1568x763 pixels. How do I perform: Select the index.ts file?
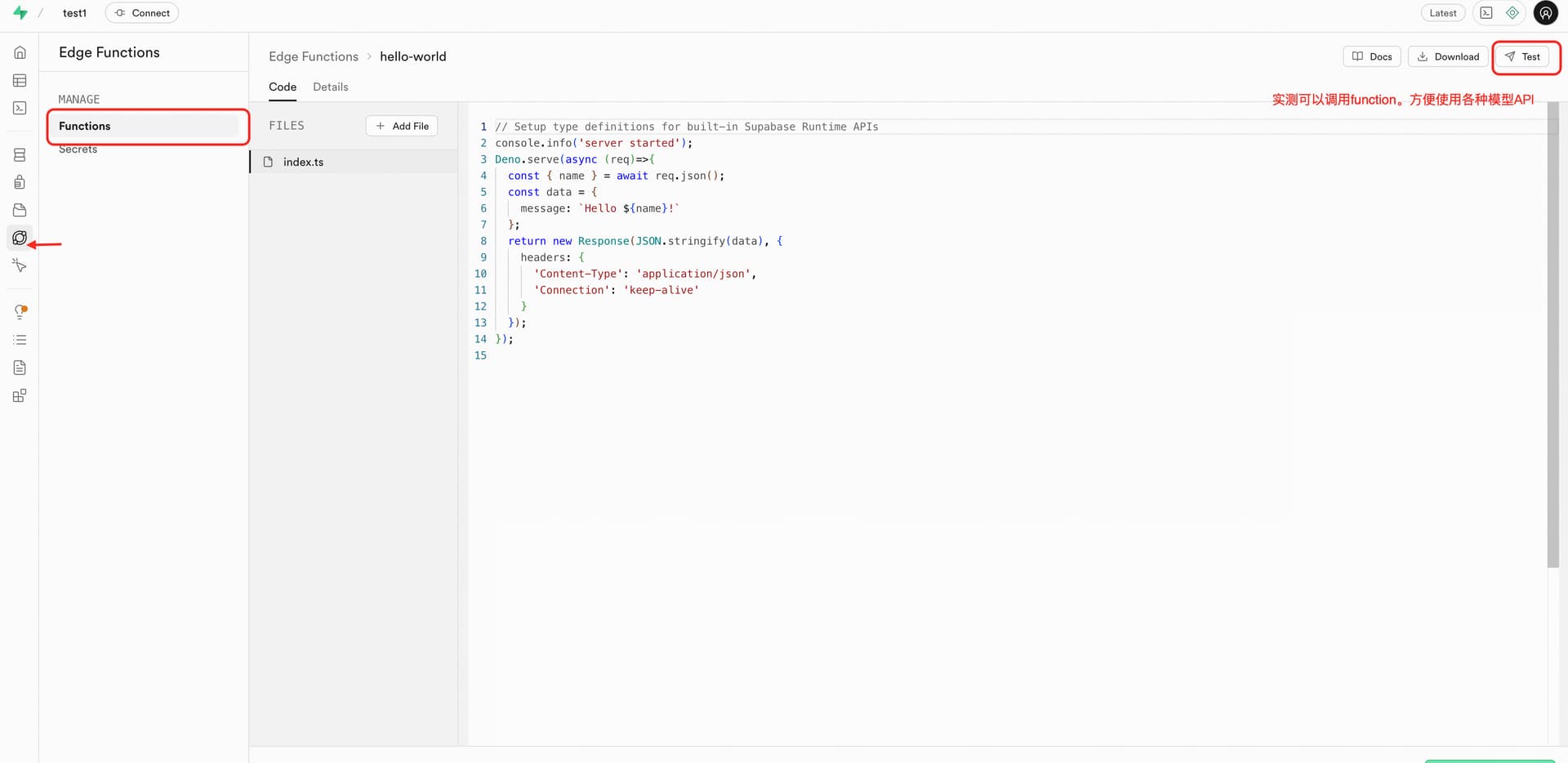354,162
